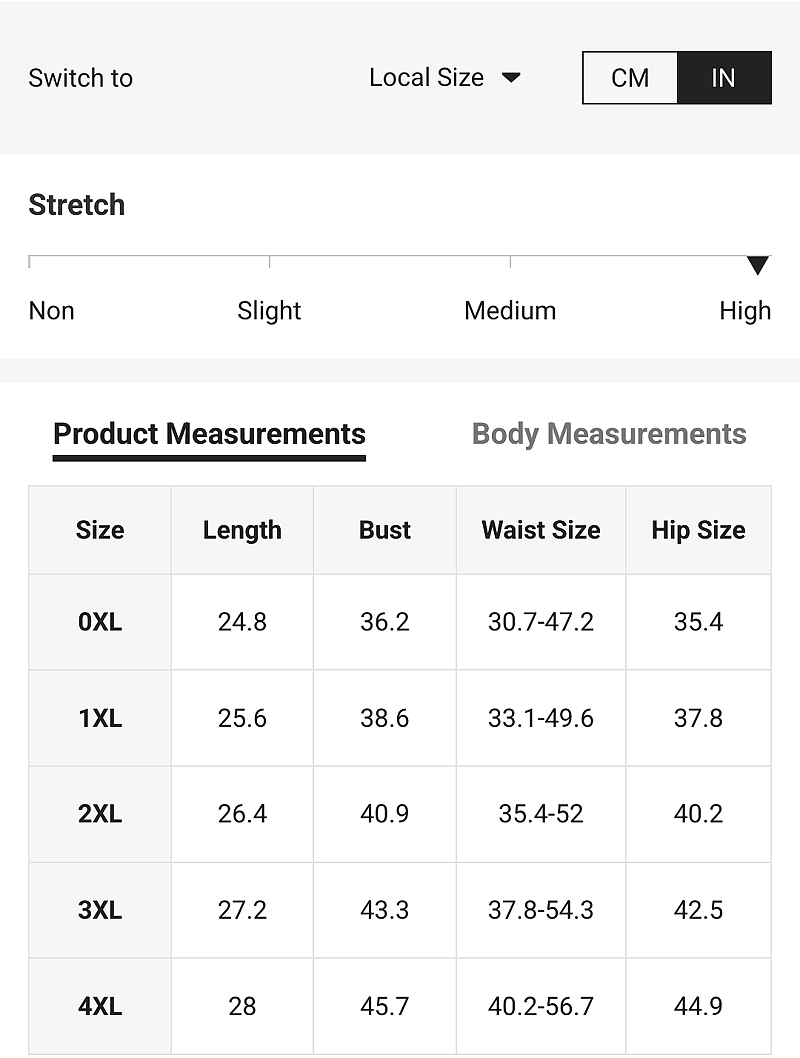Click the Local Size dropdown arrow
This screenshot has height=1058, width=800.
click(x=511, y=78)
